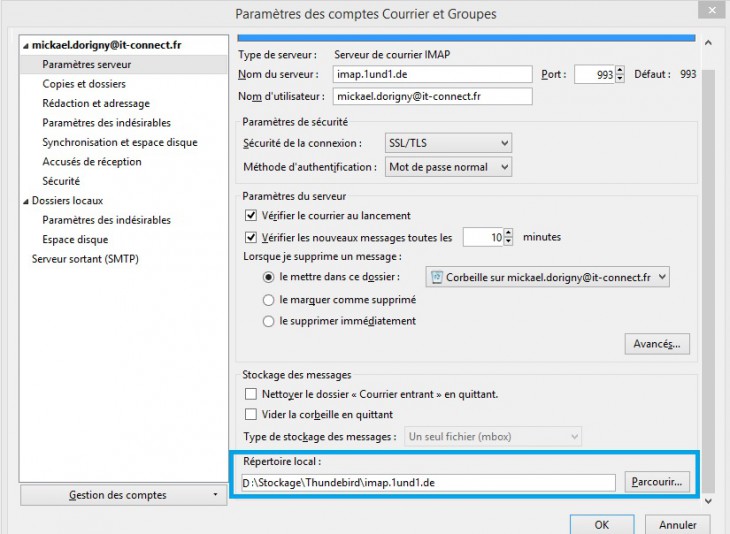Click the Port number field
Screen dimensions: 730x534
595,74
